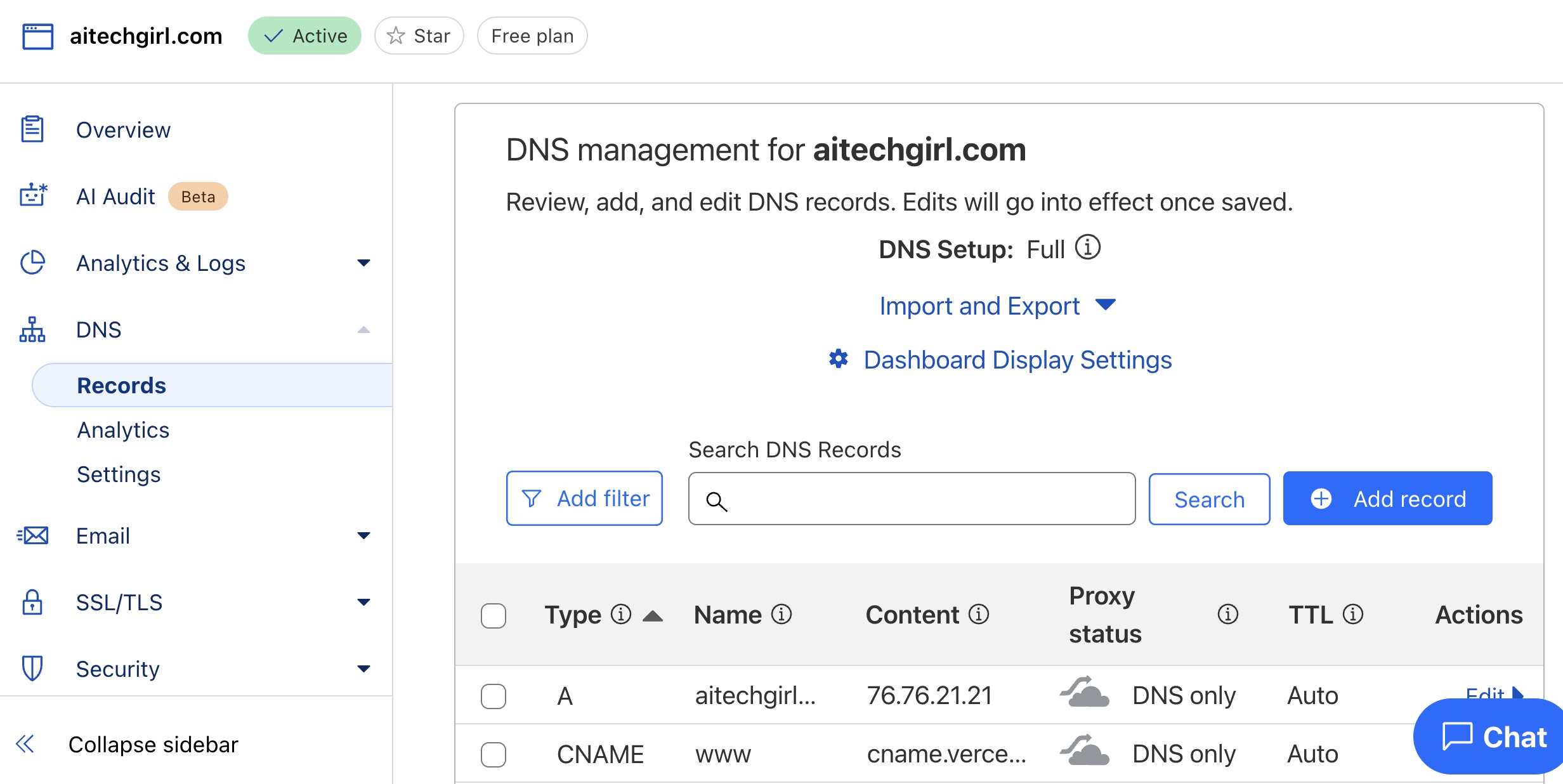This screenshot has width=1563, height=784.
Task: Click Collapse sidebar
Action: (153, 744)
